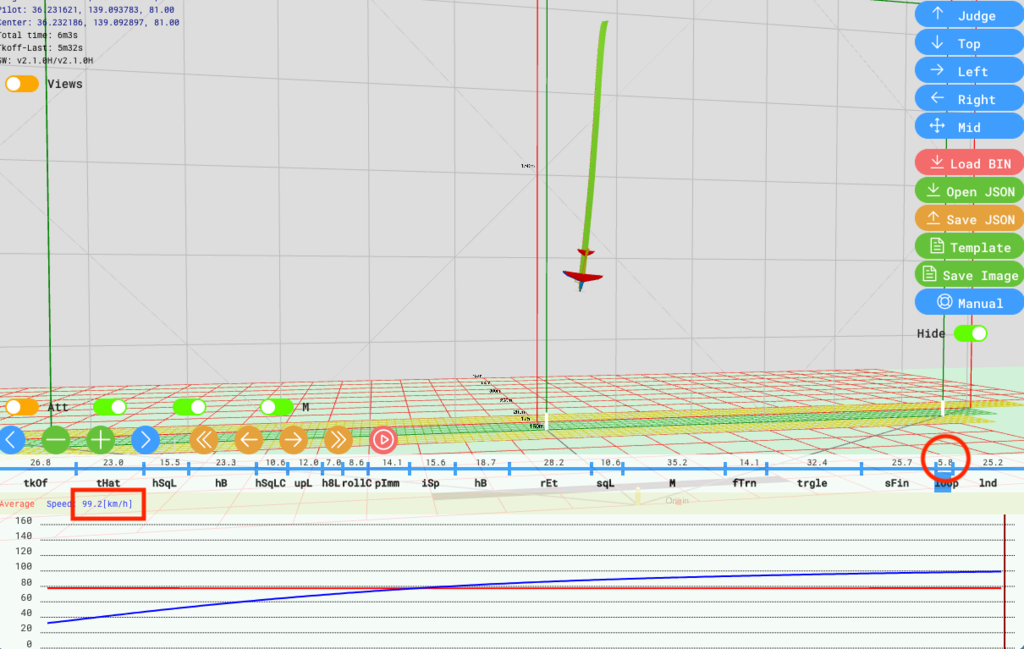Click the 99.2[km/h] speed value

107,504
